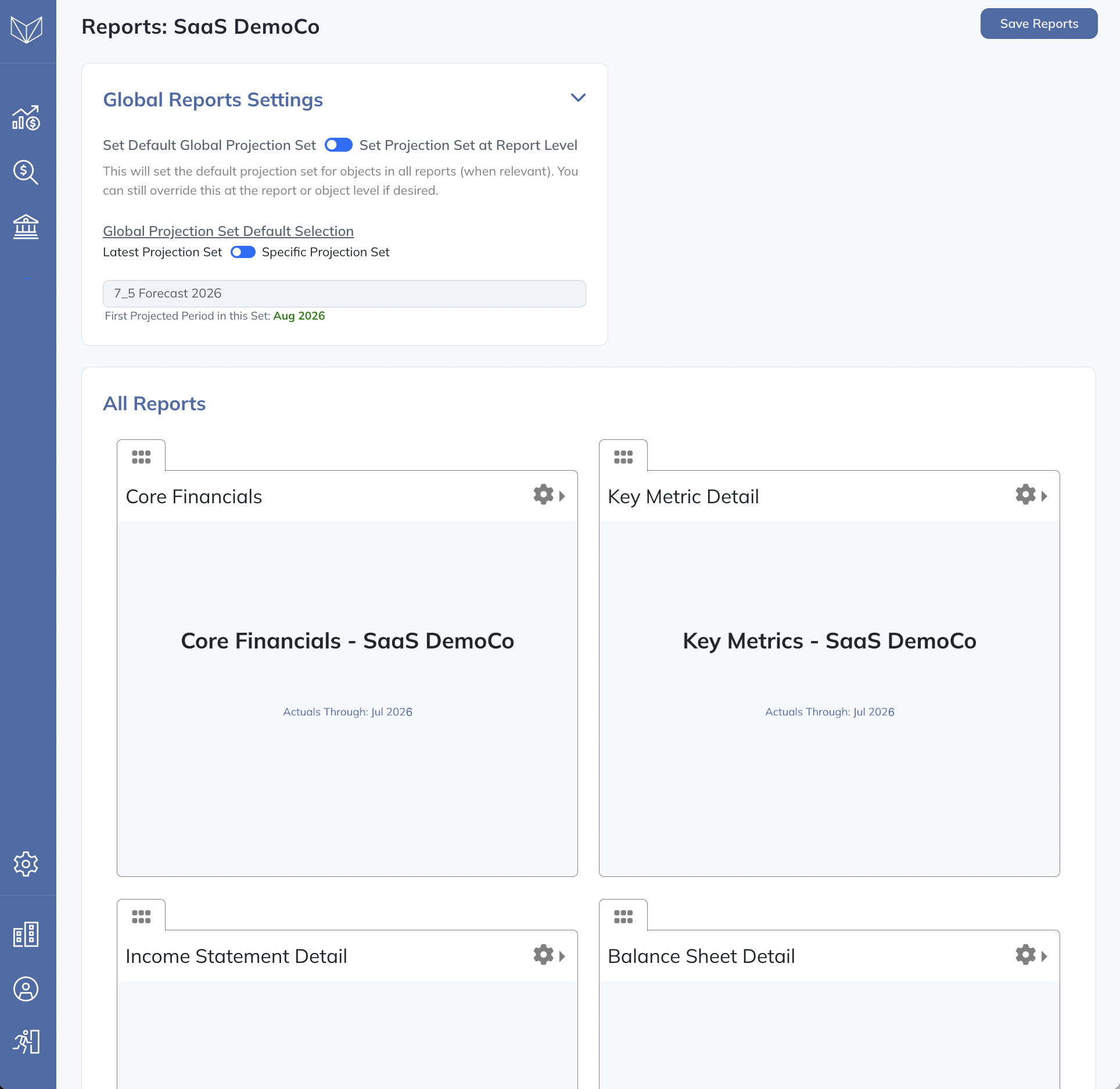
Task: Click the All Reports heading
Action: (155, 404)
